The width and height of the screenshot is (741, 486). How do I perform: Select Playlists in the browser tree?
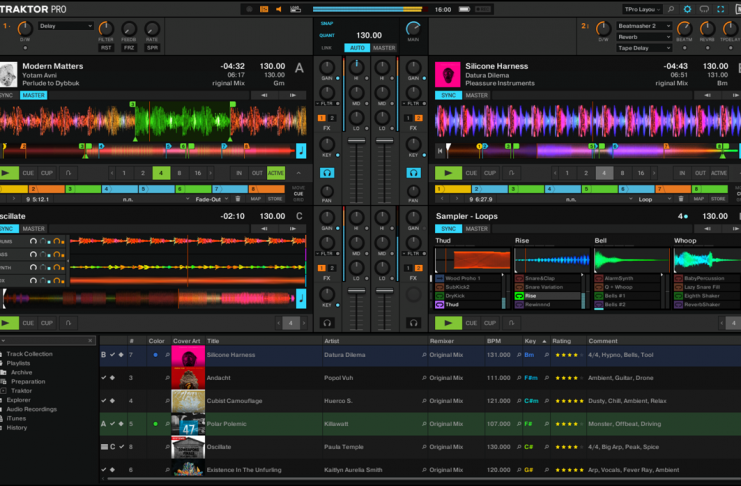pyautogui.click(x=18, y=363)
